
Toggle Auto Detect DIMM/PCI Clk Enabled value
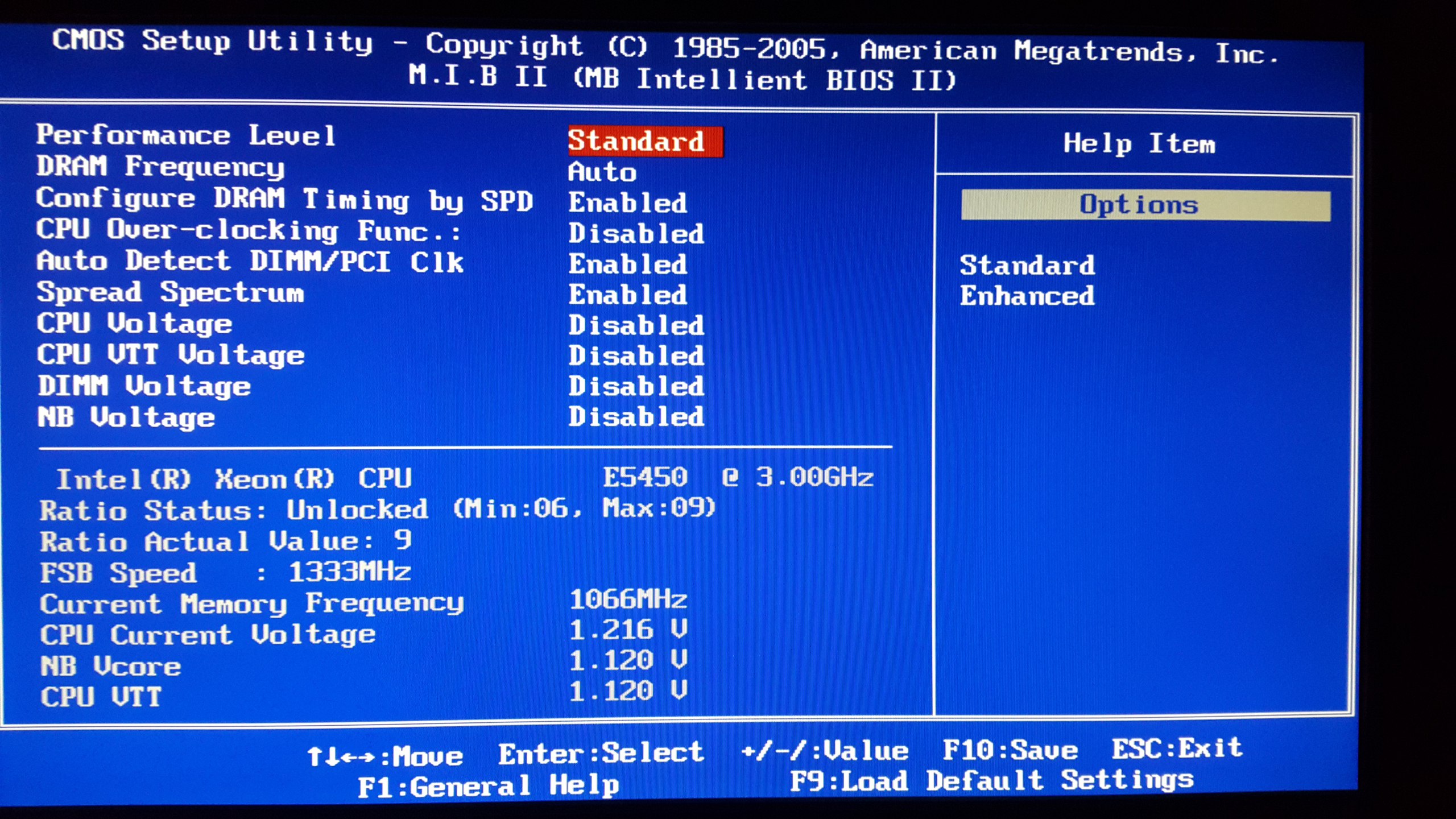click(627, 264)
